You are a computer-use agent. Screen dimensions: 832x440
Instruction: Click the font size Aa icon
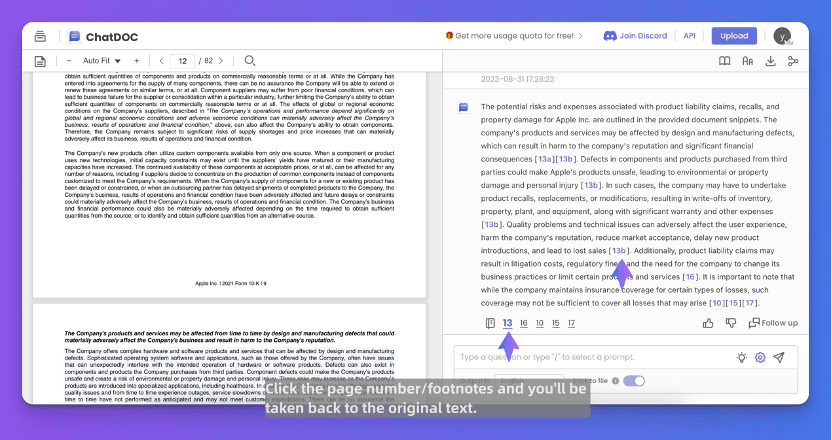pyautogui.click(x=747, y=61)
